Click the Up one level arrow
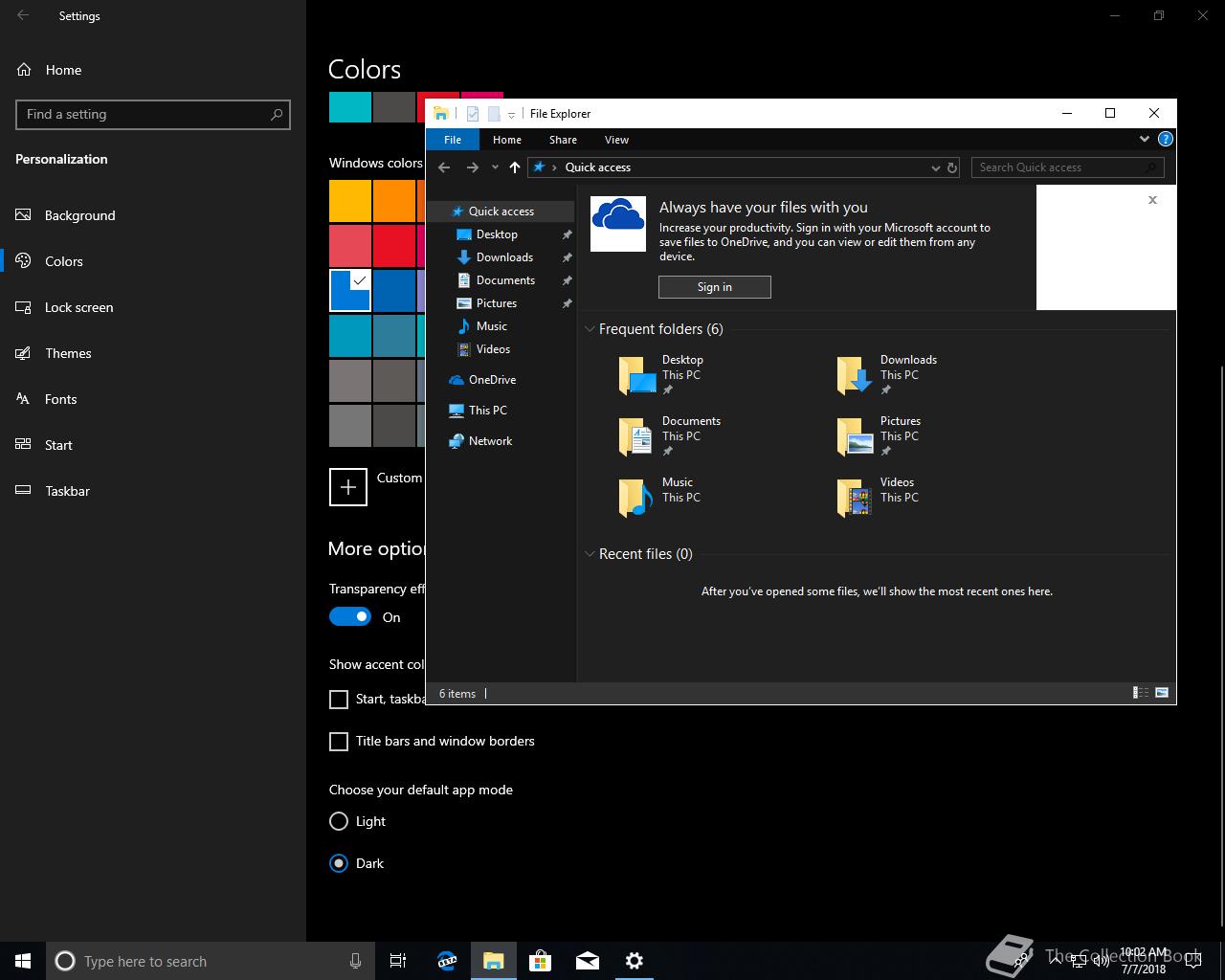This screenshot has width=1225, height=980. (515, 167)
